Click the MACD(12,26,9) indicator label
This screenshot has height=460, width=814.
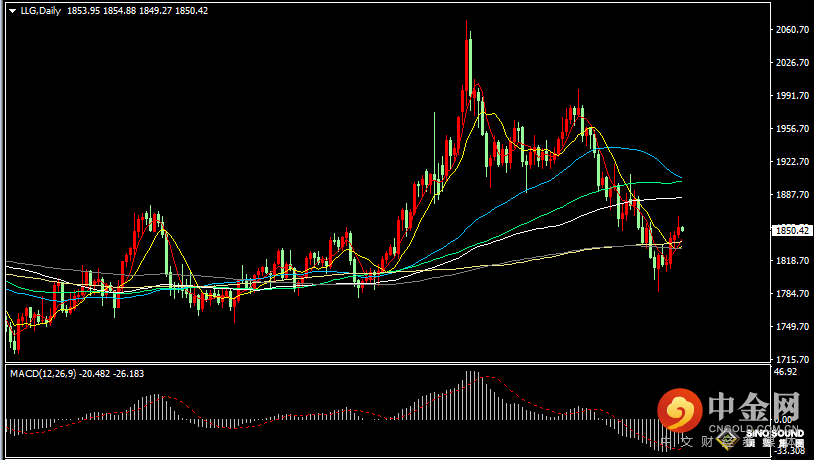point(43,373)
